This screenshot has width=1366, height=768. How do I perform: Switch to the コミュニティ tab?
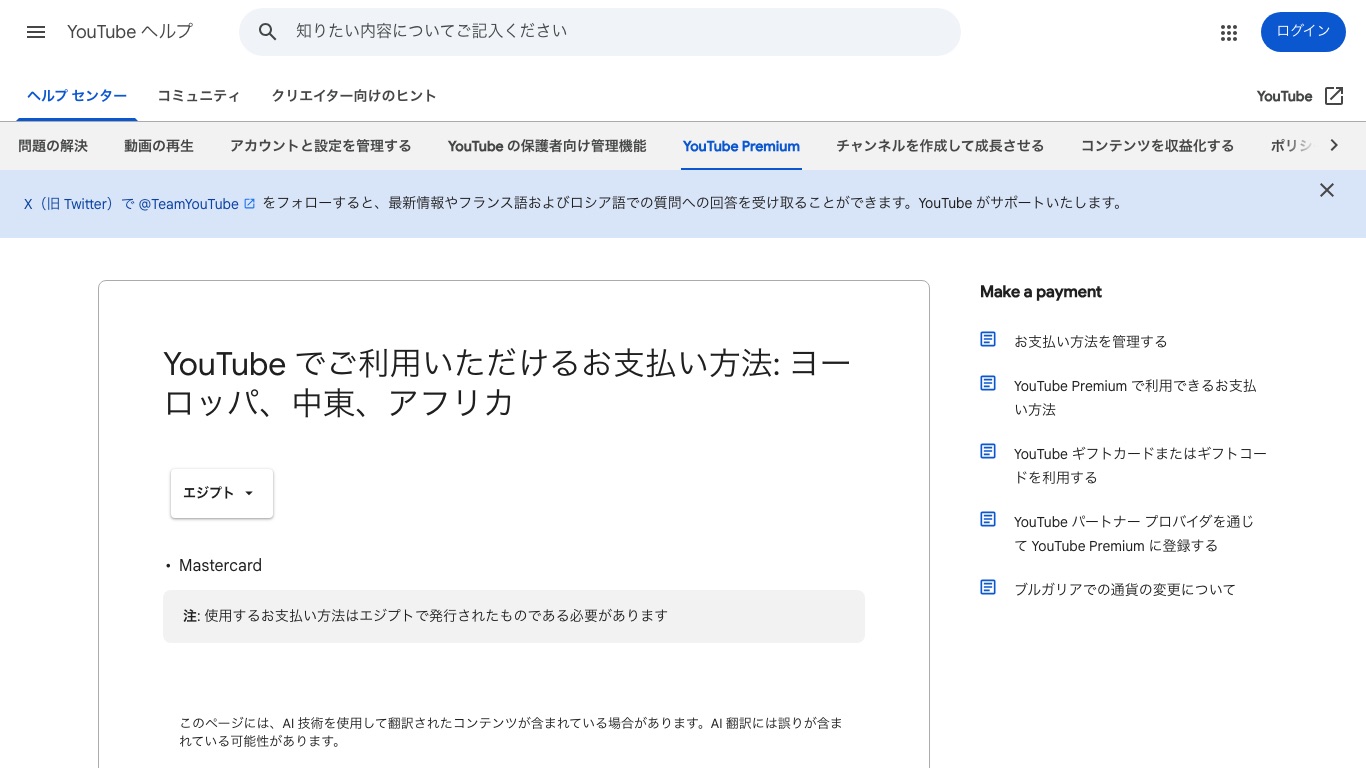tap(198, 96)
